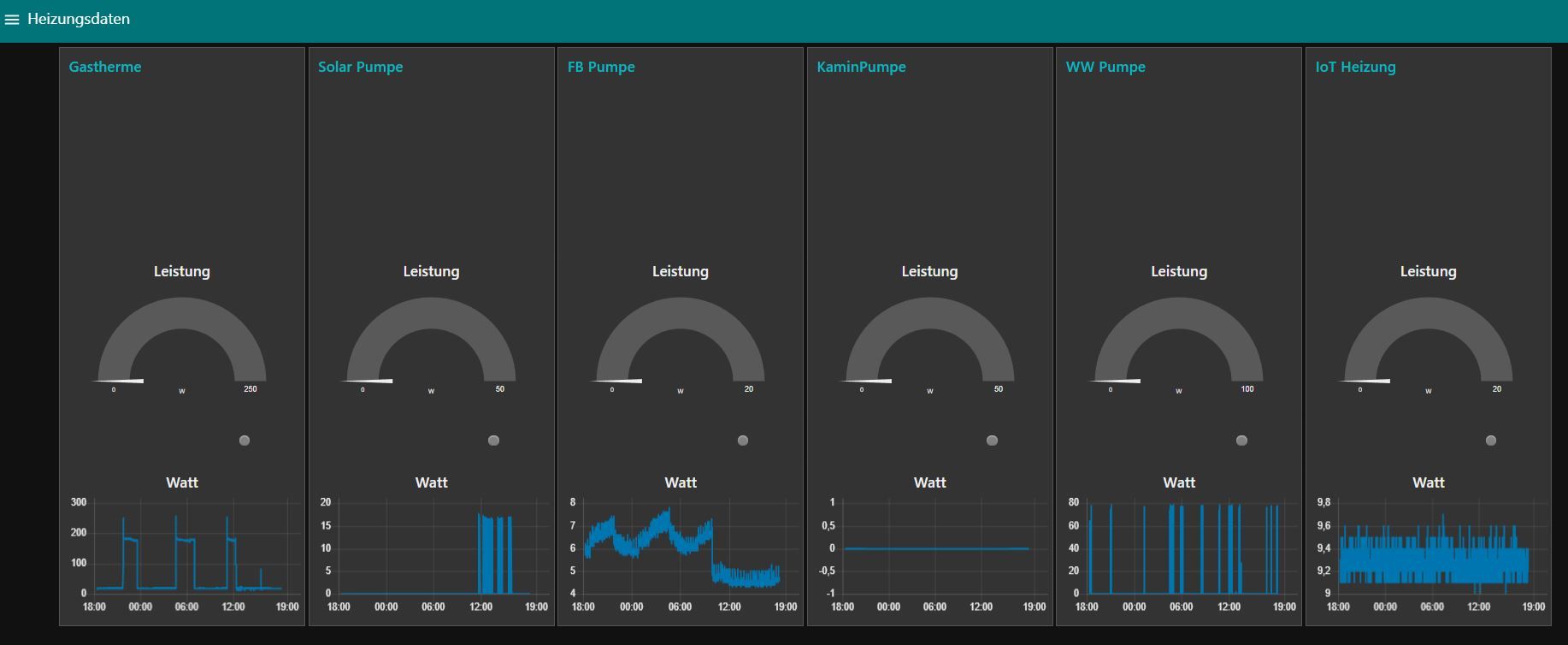The width and height of the screenshot is (1568, 645).
Task: Click the KaminPumpe panel title
Action: click(x=861, y=67)
